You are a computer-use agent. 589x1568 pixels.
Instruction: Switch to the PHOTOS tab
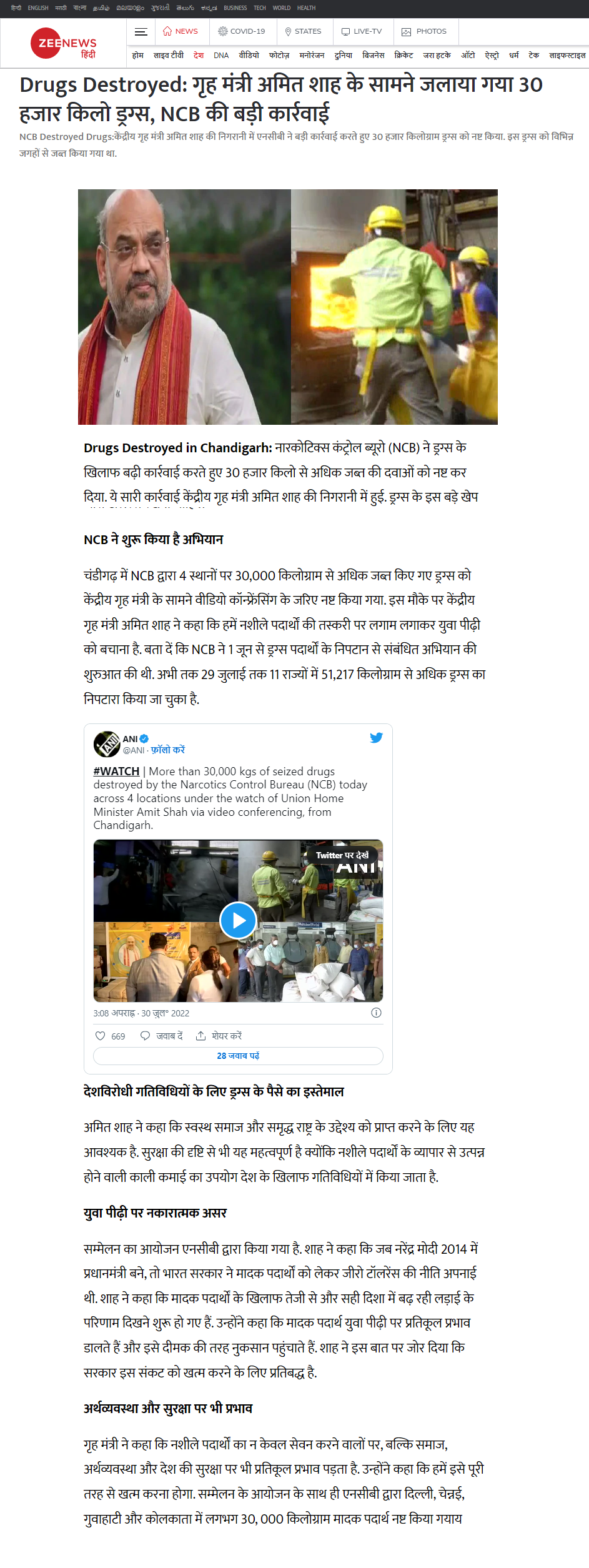(x=424, y=31)
